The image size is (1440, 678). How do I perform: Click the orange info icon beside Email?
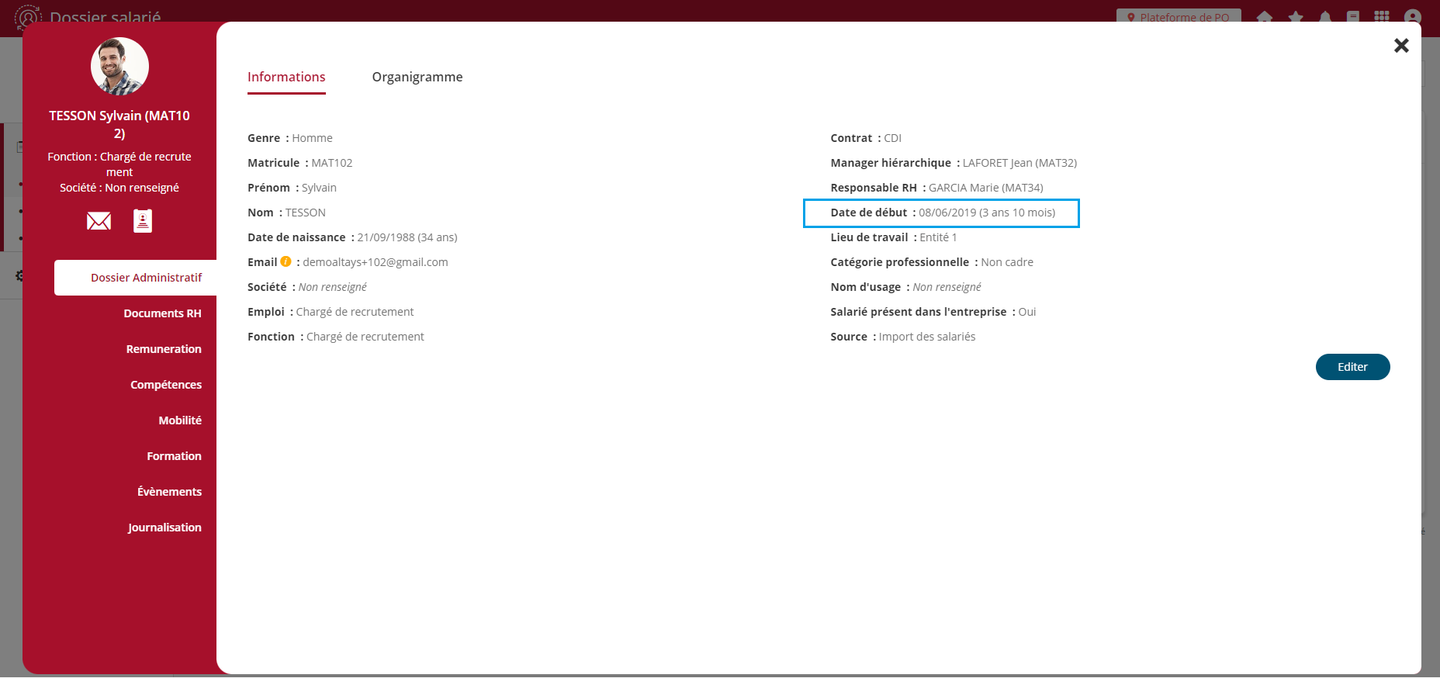286,262
